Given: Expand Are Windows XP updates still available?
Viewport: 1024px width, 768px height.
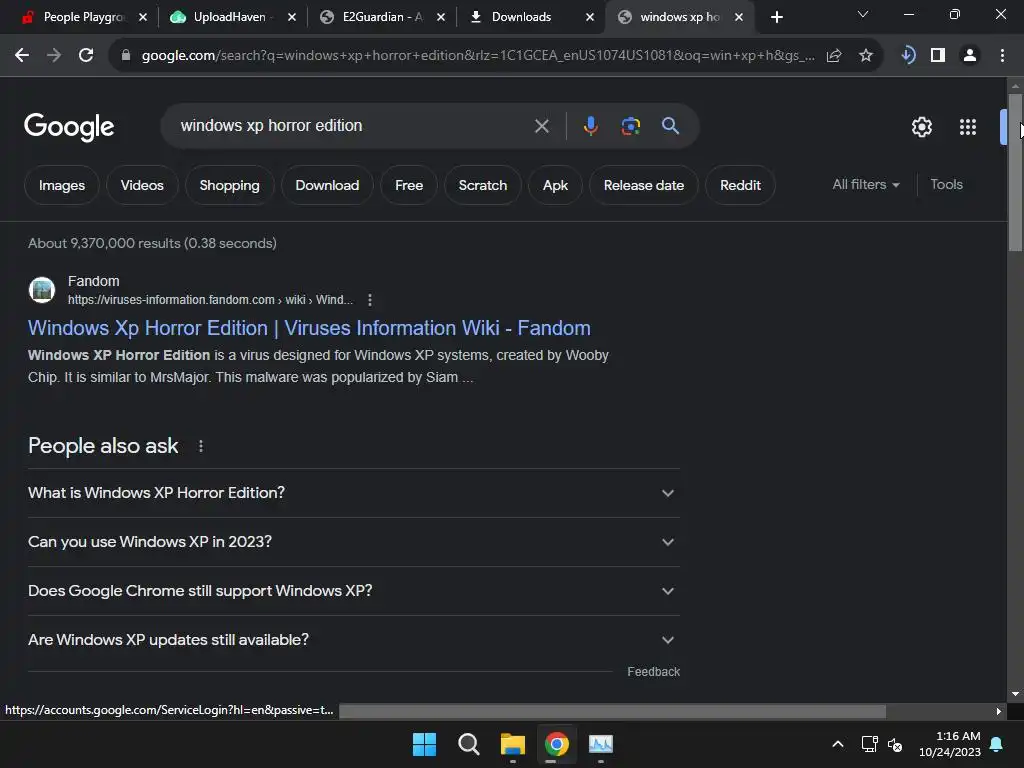Looking at the screenshot, I should (x=353, y=640).
